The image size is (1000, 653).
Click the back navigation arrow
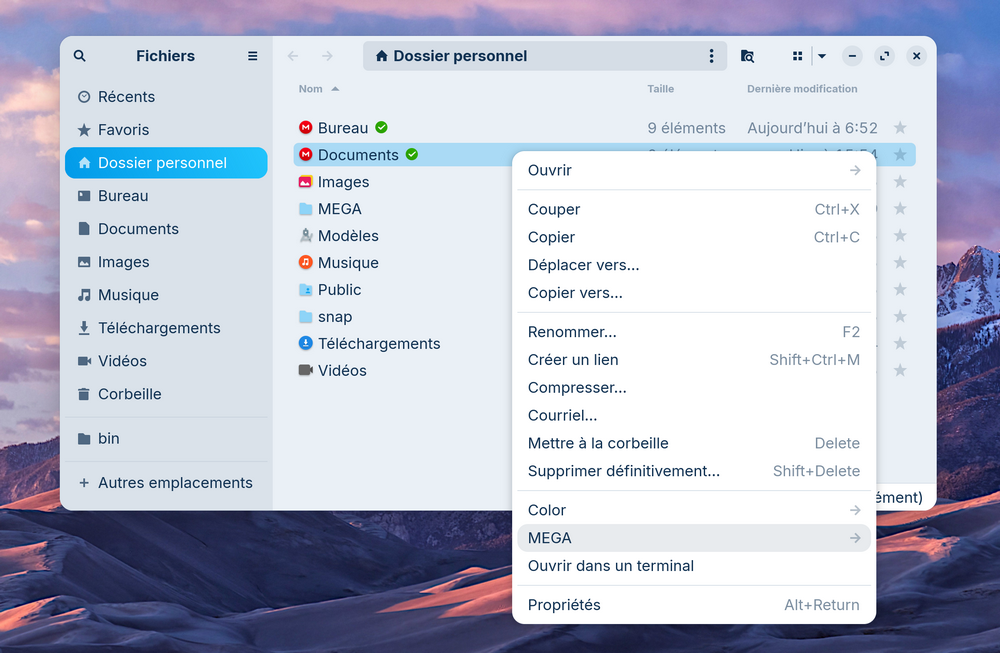293,56
